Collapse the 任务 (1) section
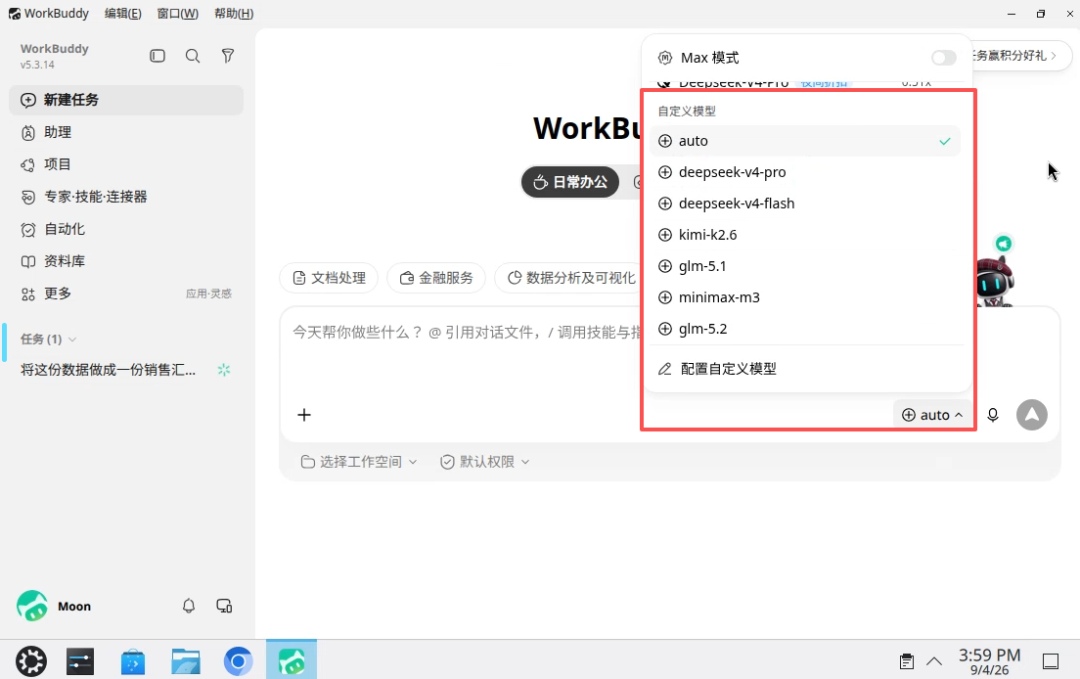 point(48,339)
